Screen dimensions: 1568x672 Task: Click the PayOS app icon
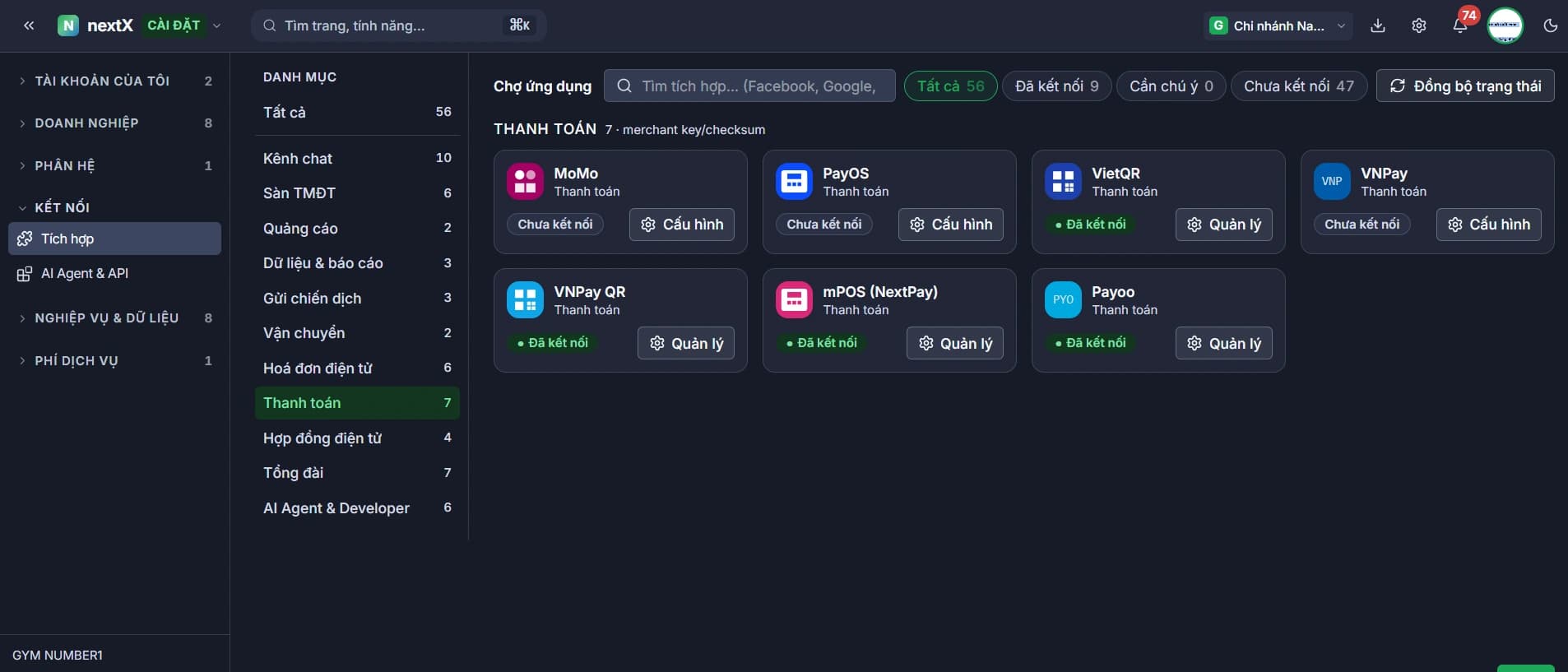pyautogui.click(x=794, y=182)
